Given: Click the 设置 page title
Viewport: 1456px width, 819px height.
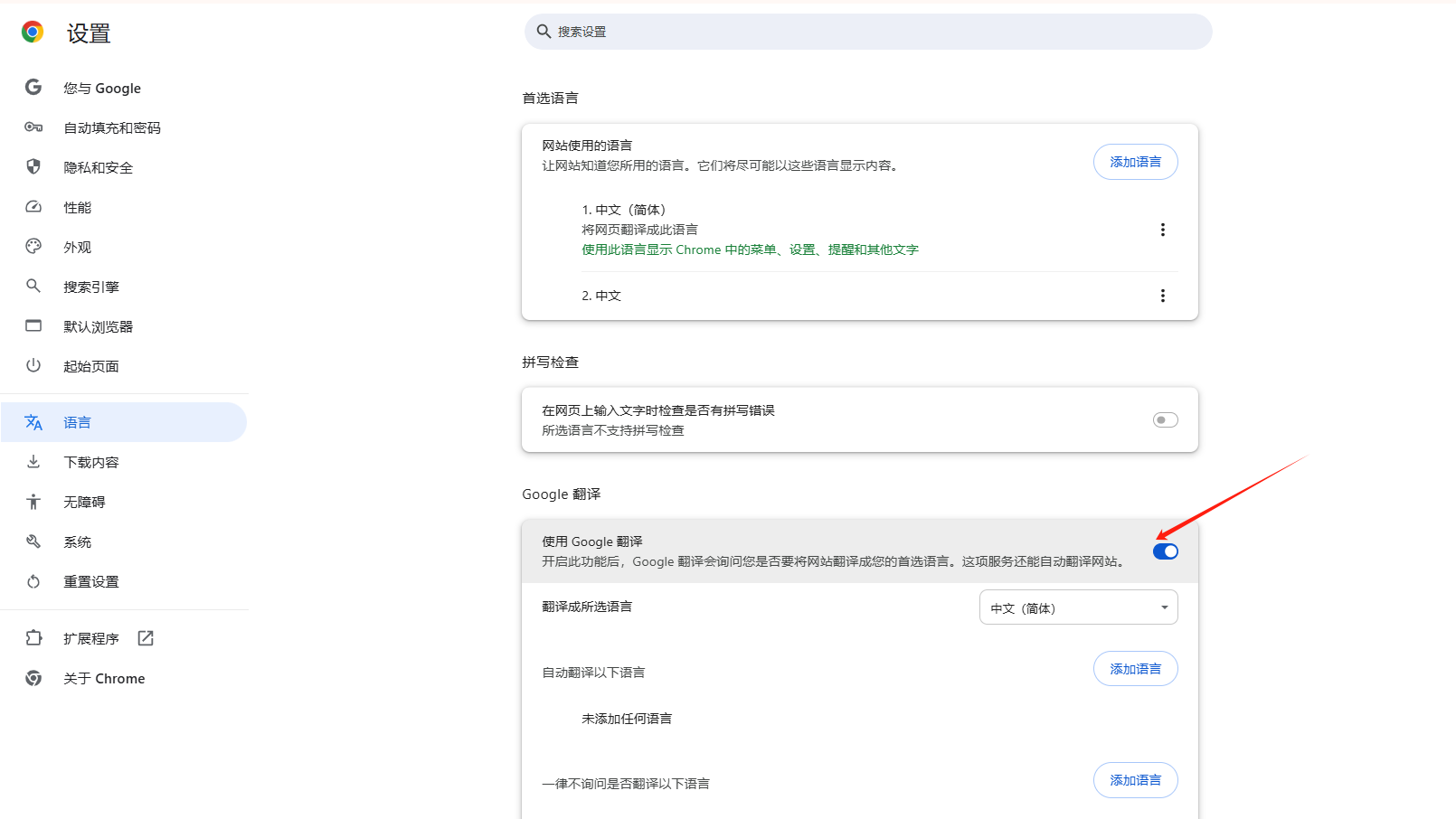Looking at the screenshot, I should tap(89, 33).
